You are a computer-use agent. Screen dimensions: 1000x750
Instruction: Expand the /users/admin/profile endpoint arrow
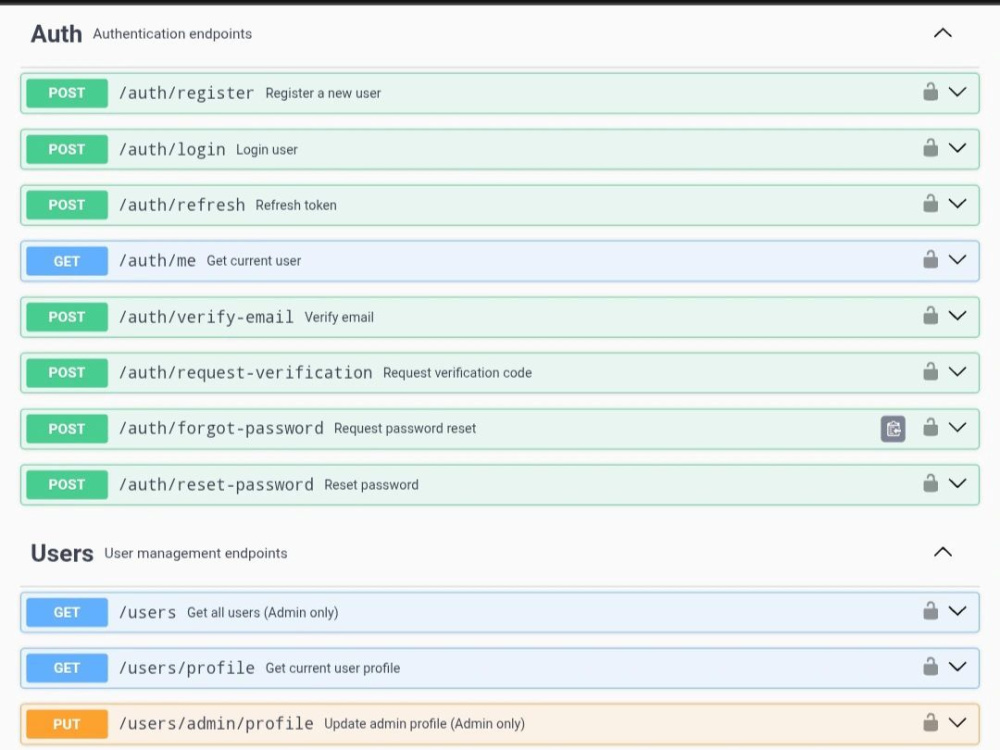957,723
